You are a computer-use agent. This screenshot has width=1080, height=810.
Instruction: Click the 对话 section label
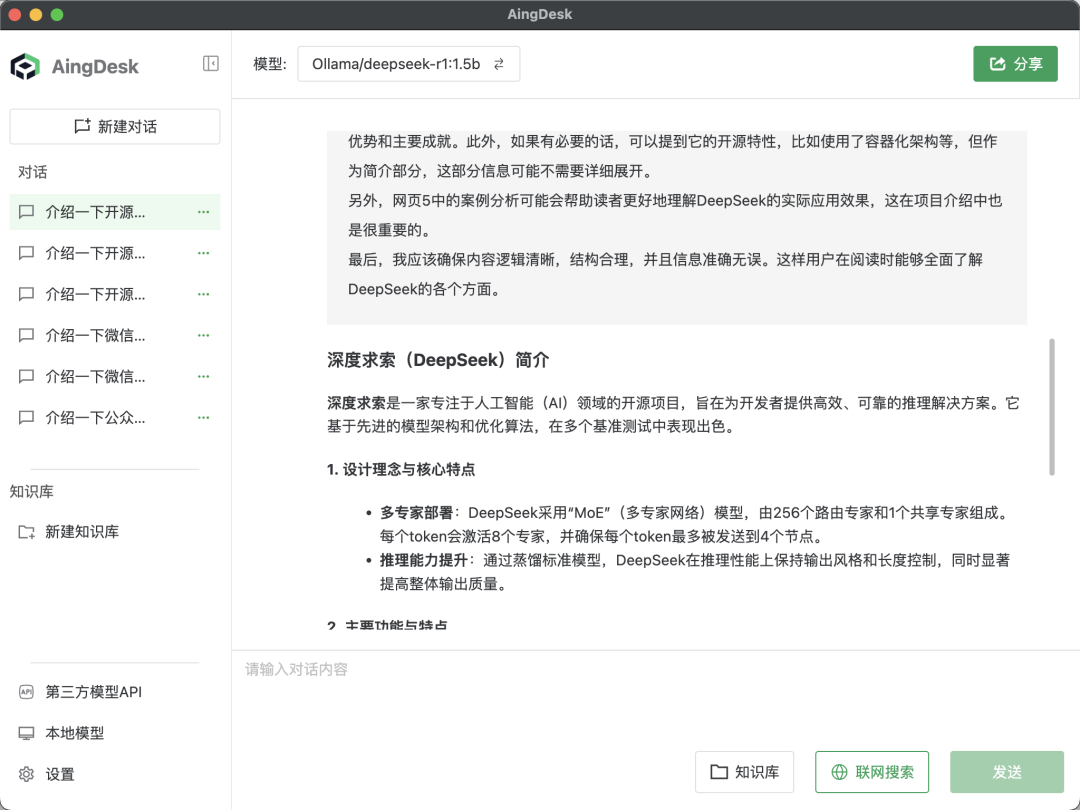pyautogui.click(x=32, y=172)
